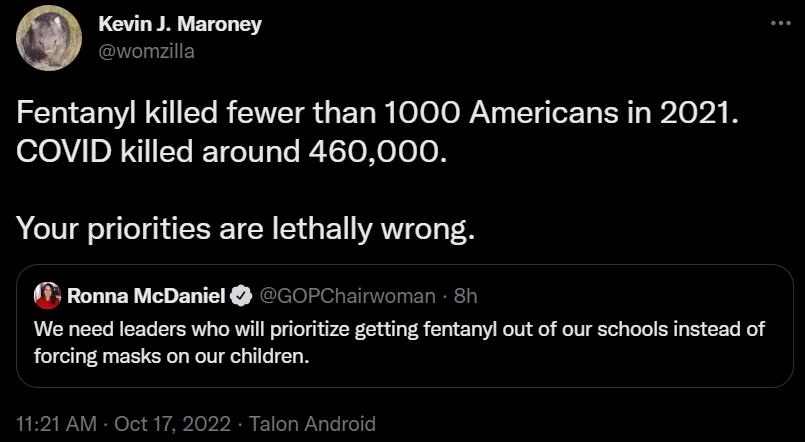This screenshot has height=442, width=805.
Task: Open the three-dot more options menu
Action: tap(780, 24)
